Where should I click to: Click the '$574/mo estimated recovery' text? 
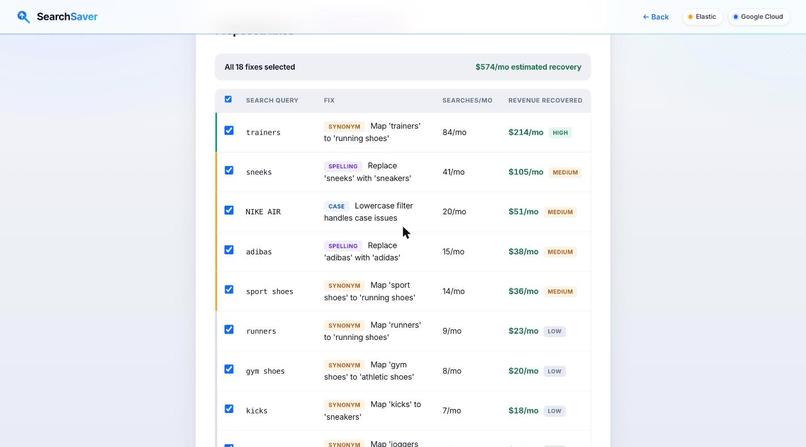tap(528, 67)
